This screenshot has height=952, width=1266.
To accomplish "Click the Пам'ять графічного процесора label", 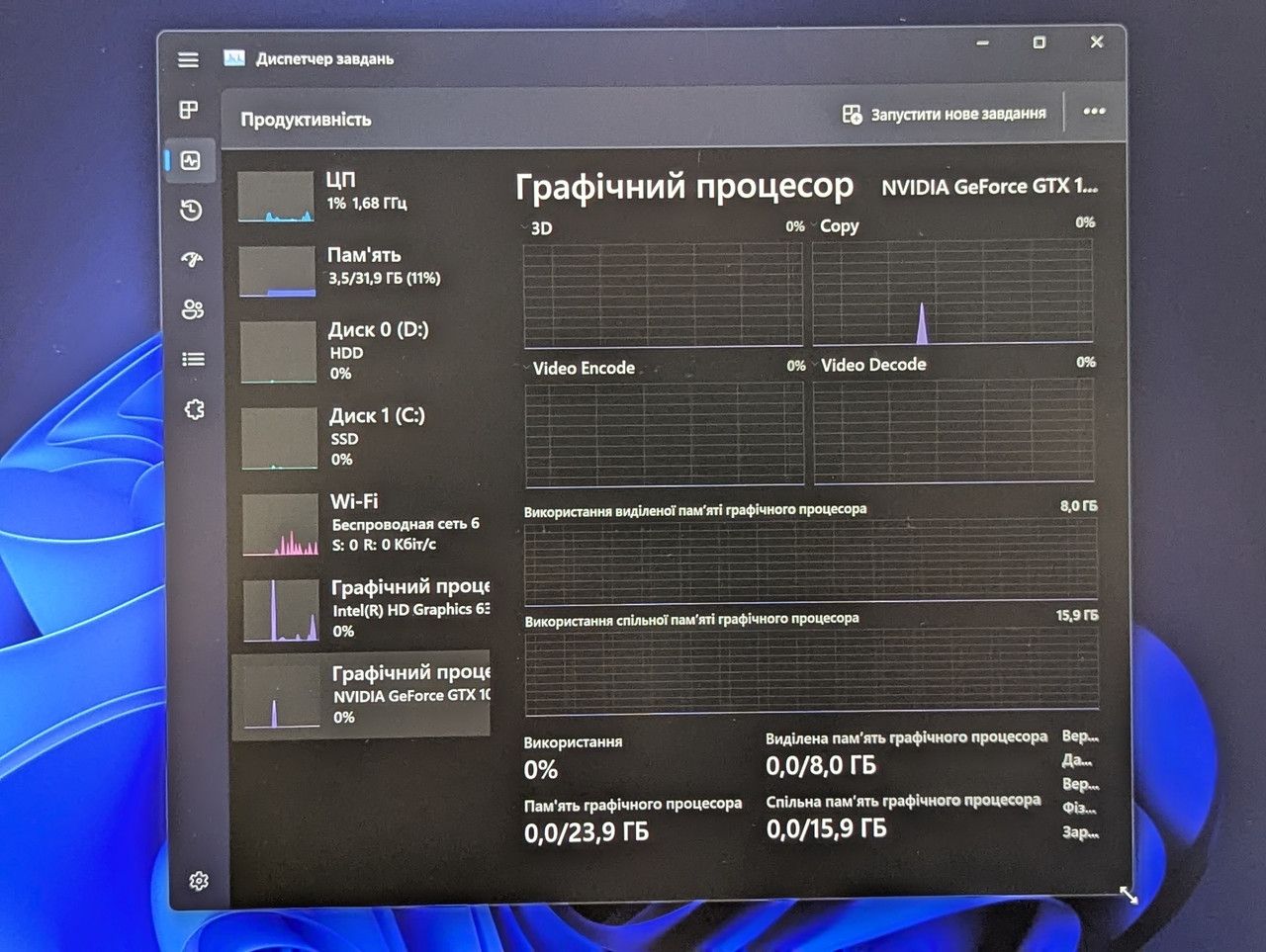I will pyautogui.click(x=633, y=805).
